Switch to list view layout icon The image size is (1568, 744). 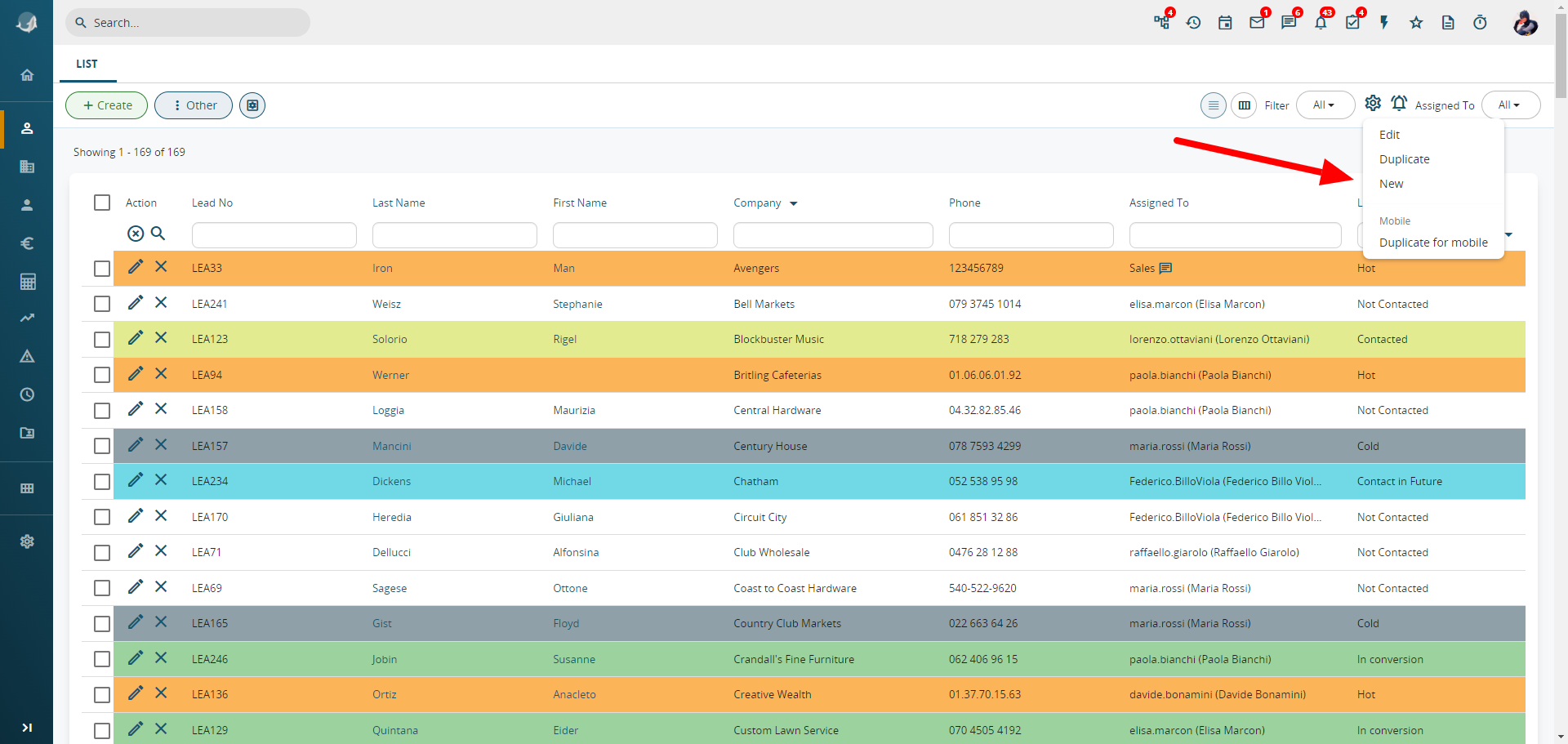[1214, 105]
